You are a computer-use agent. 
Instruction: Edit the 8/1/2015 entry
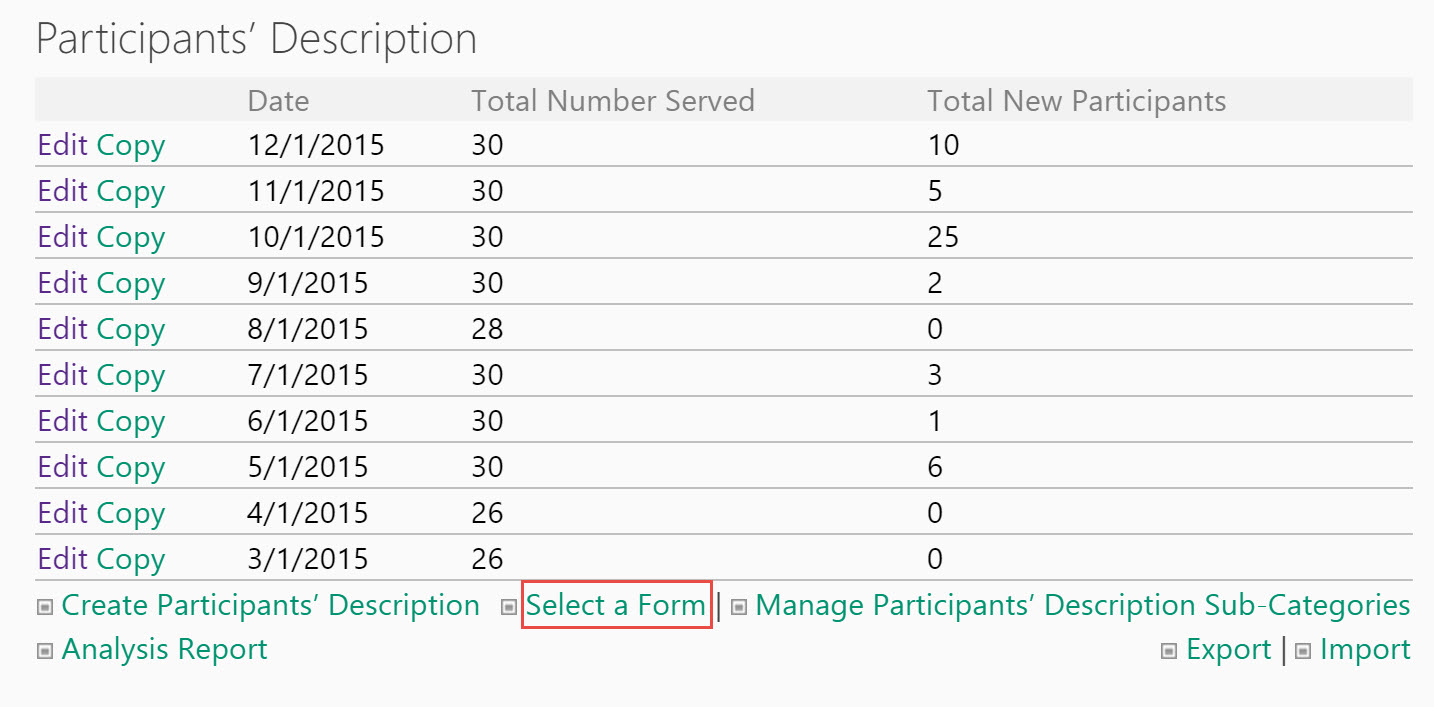(62, 329)
